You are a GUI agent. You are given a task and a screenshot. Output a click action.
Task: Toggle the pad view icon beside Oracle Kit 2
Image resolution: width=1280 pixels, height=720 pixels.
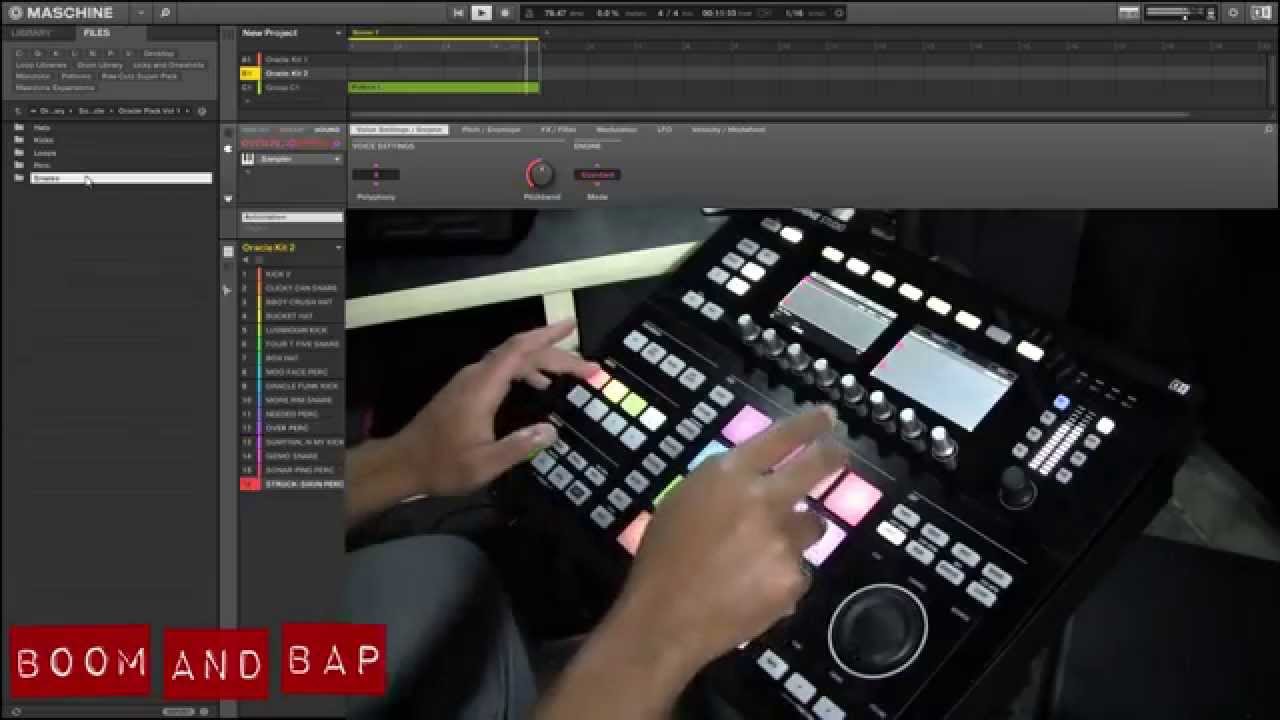click(228, 251)
